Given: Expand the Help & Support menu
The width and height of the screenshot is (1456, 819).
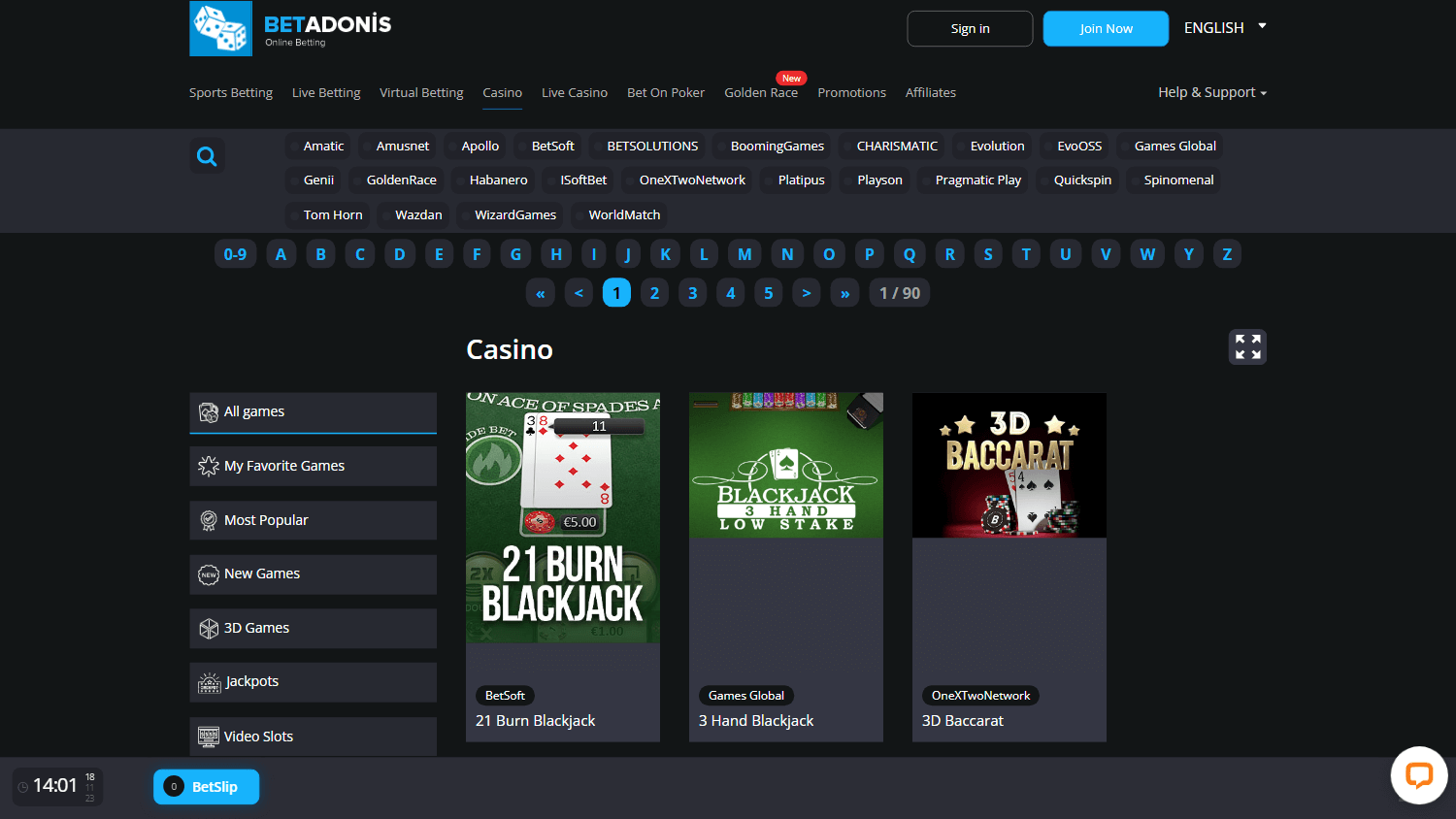Looking at the screenshot, I should (x=1212, y=92).
